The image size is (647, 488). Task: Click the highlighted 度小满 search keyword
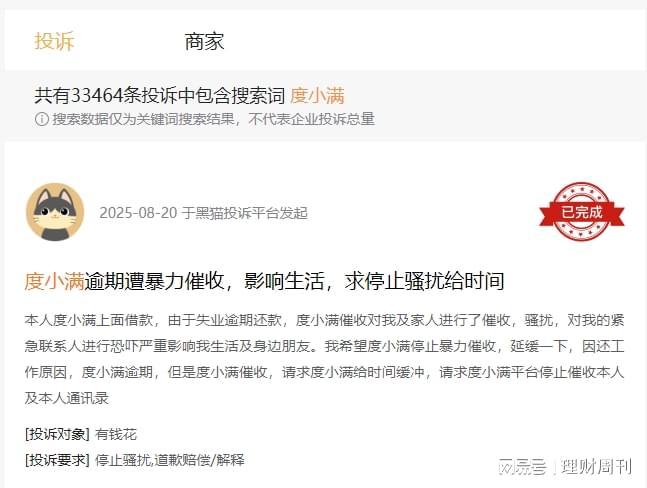[x=317, y=96]
